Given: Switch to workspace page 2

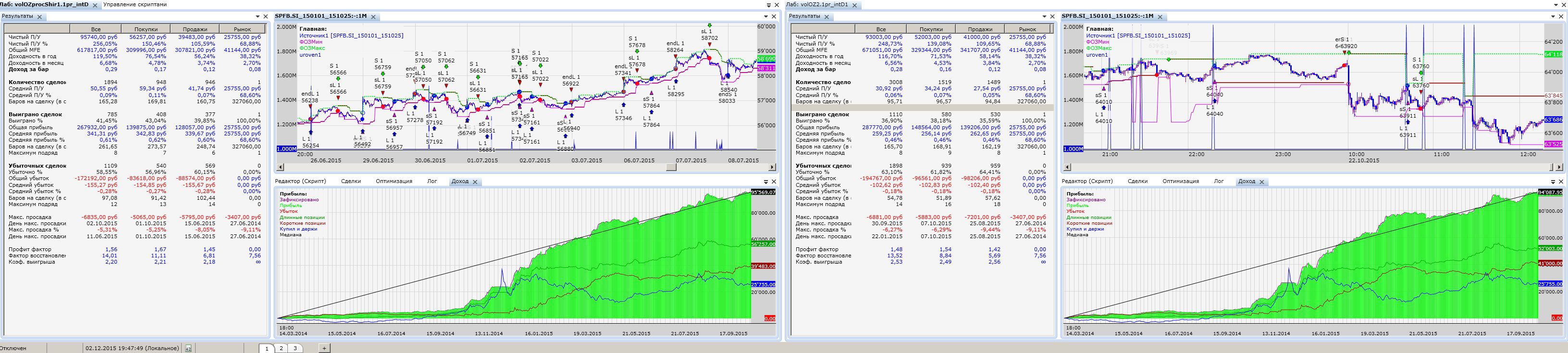Looking at the screenshot, I should (281, 348).
